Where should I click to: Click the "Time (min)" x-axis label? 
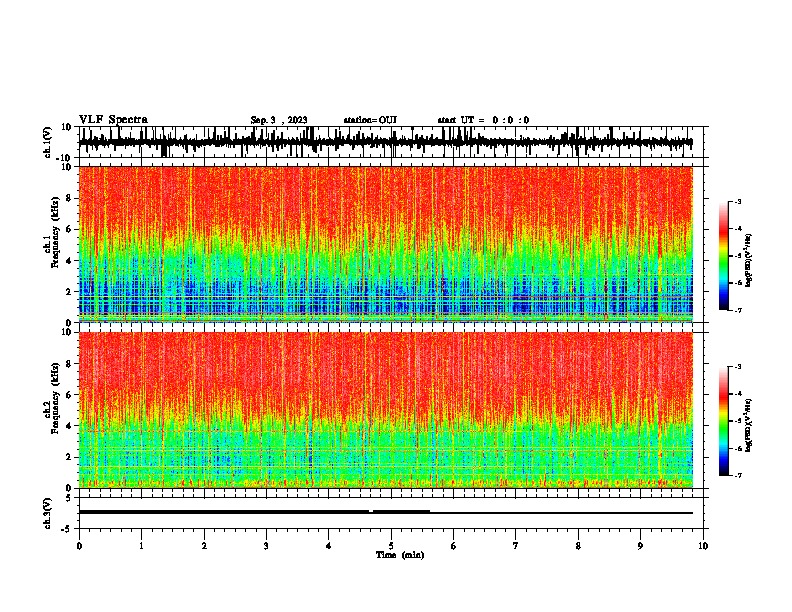tap(400, 555)
